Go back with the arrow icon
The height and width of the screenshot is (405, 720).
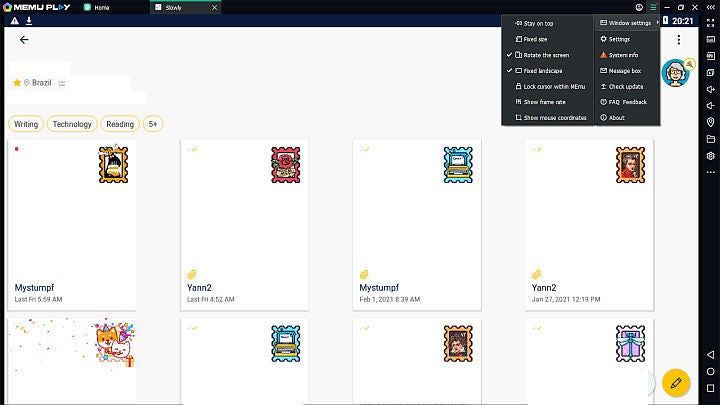coord(24,40)
